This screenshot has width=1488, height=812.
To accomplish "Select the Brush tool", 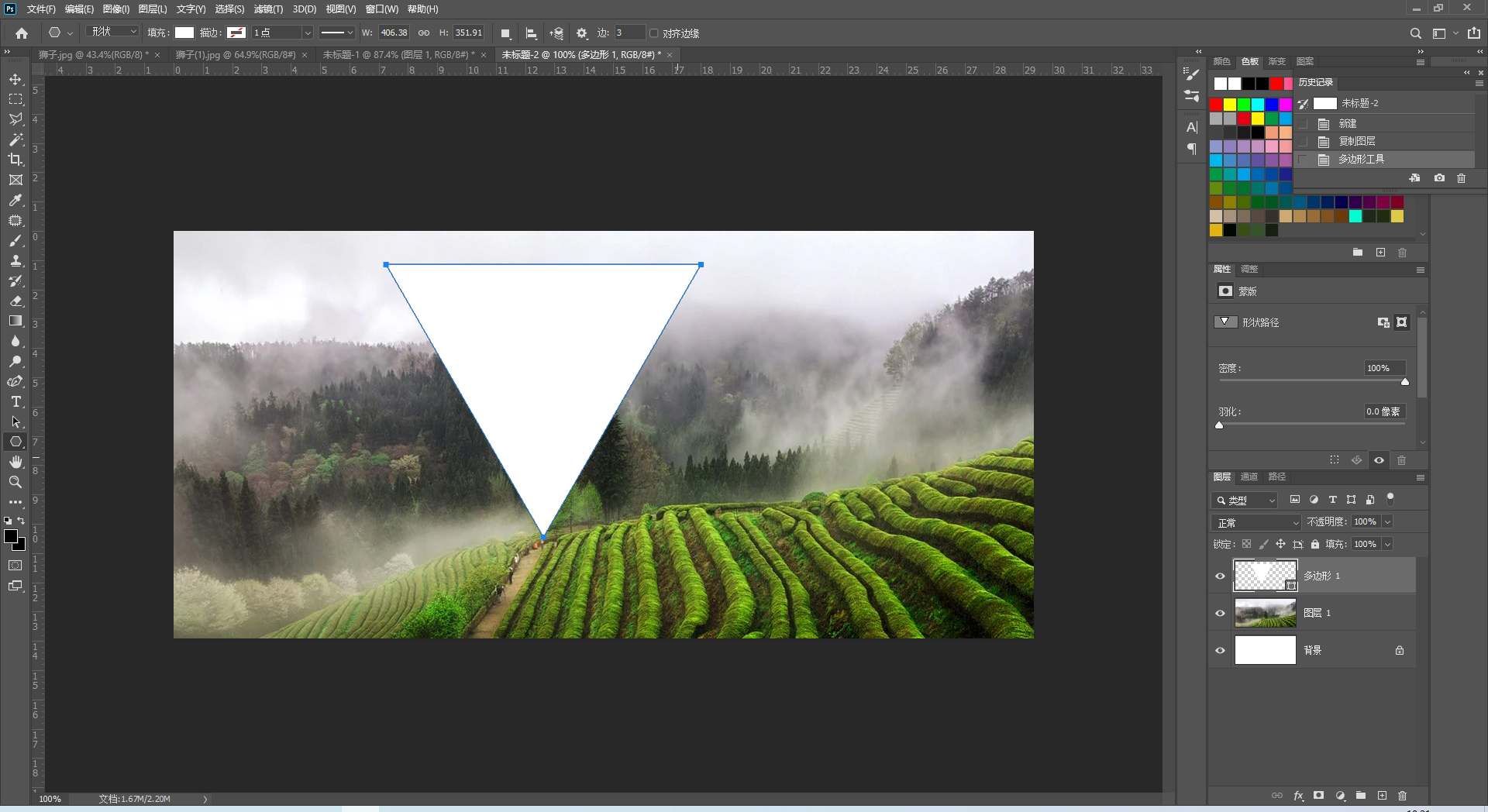I will [x=15, y=241].
